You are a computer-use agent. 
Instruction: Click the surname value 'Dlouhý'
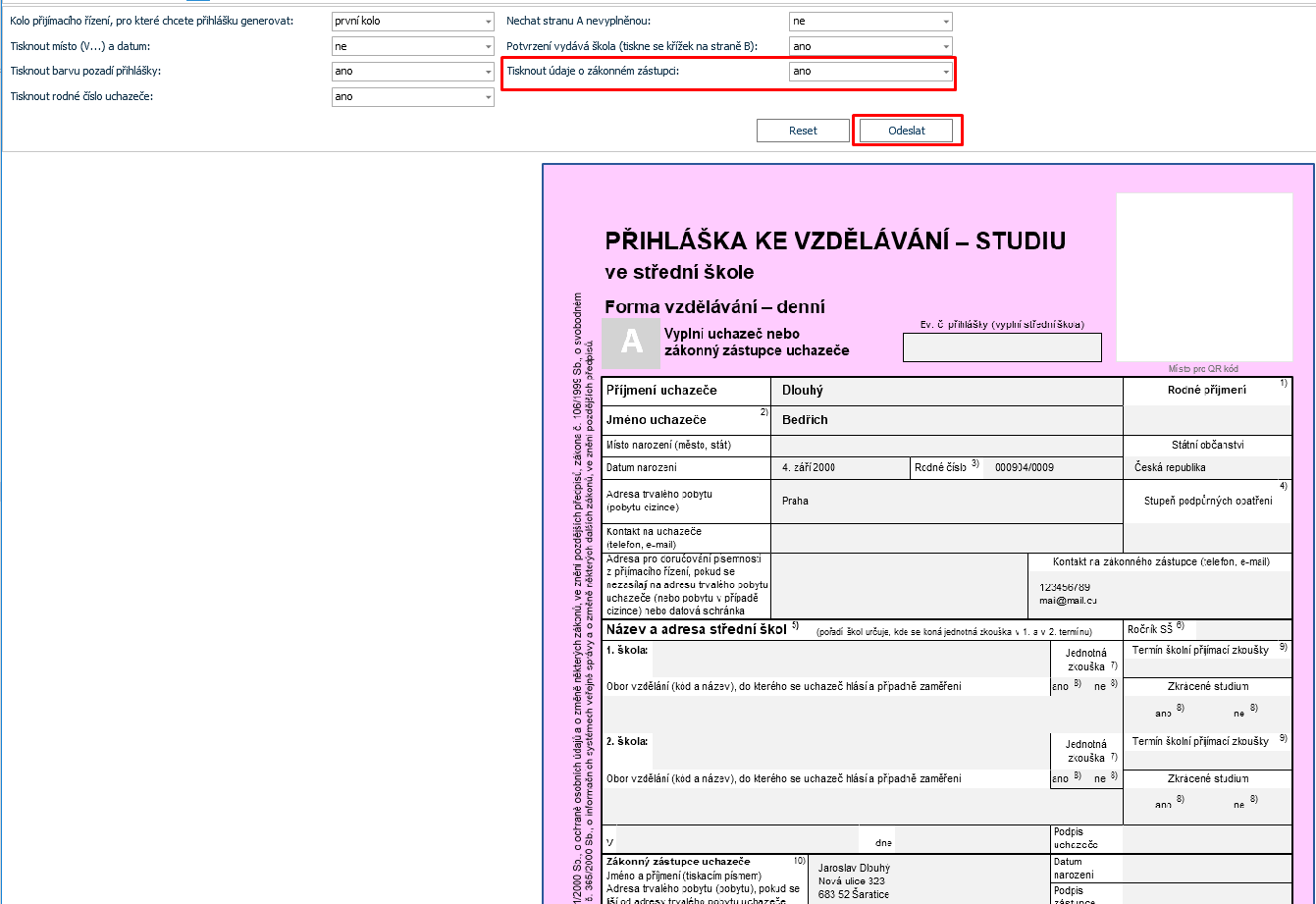coord(803,391)
